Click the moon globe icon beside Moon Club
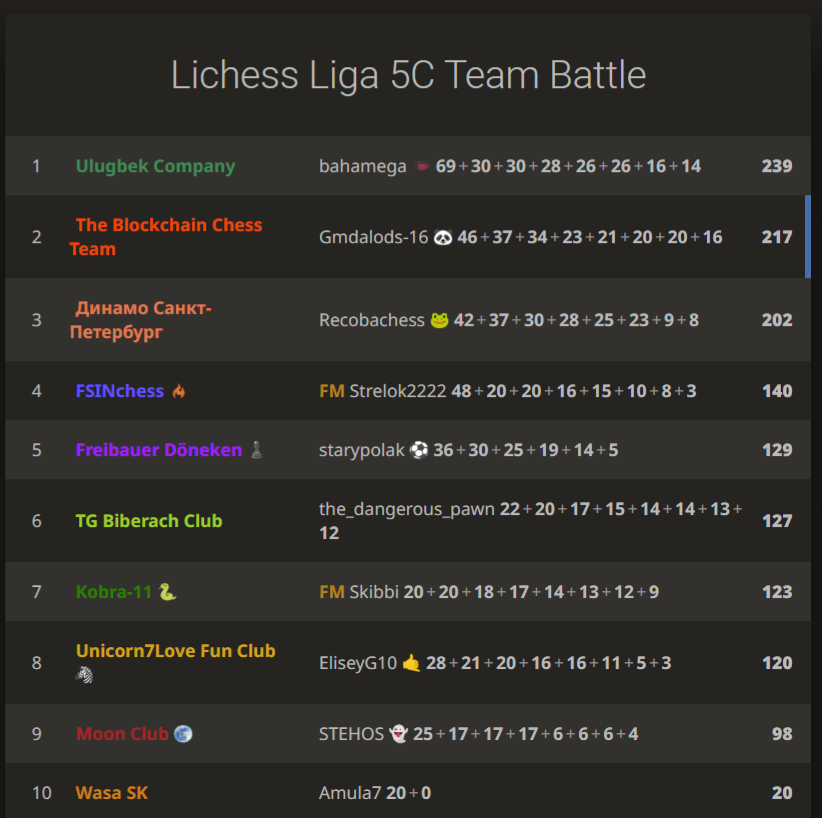Image resolution: width=822 pixels, height=818 pixels. pos(183,734)
